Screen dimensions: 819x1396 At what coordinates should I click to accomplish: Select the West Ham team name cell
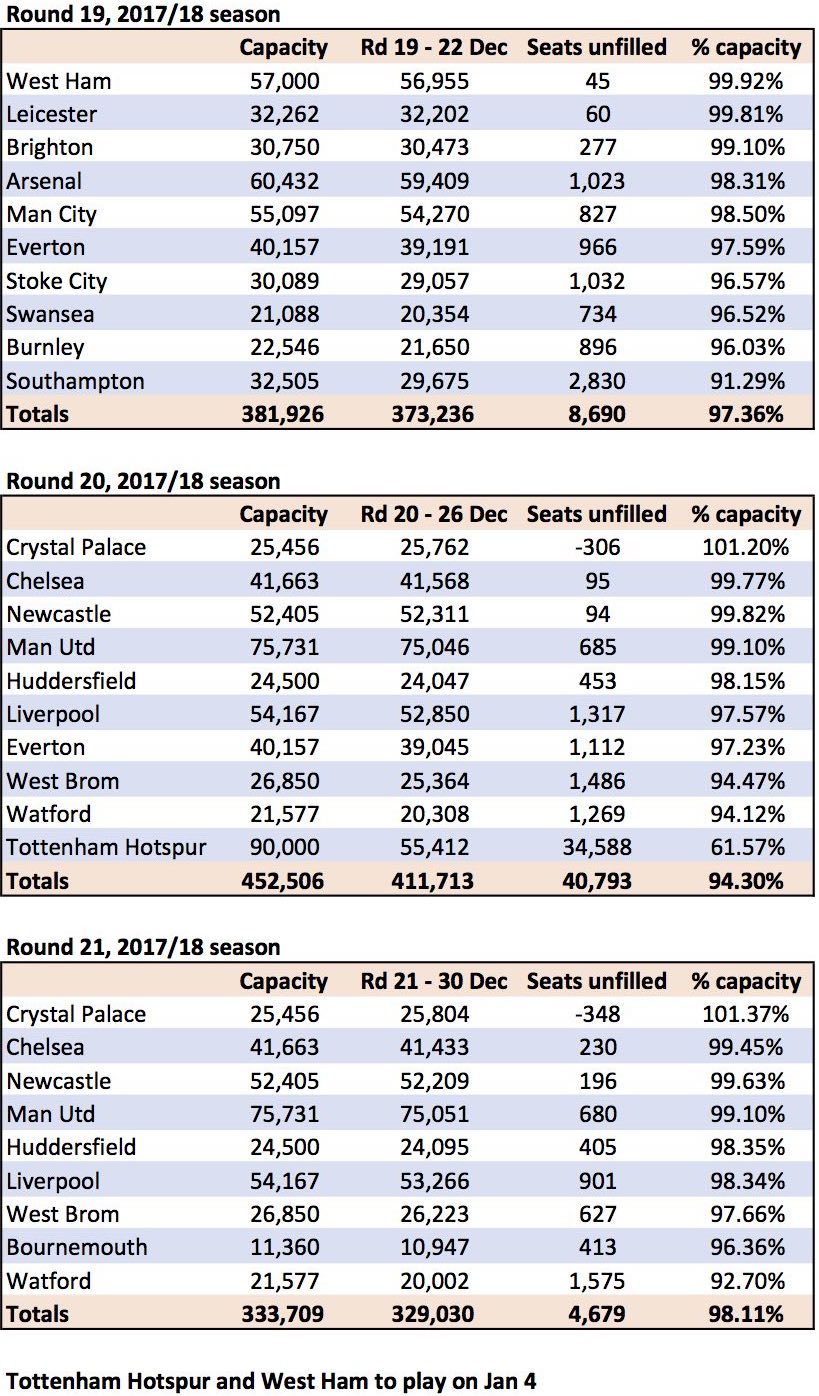pos(59,81)
